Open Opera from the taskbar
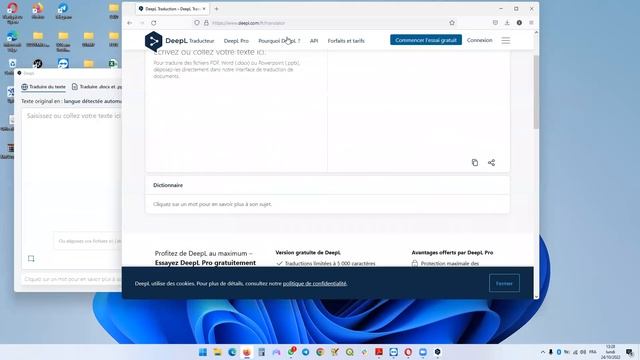 pos(408,352)
